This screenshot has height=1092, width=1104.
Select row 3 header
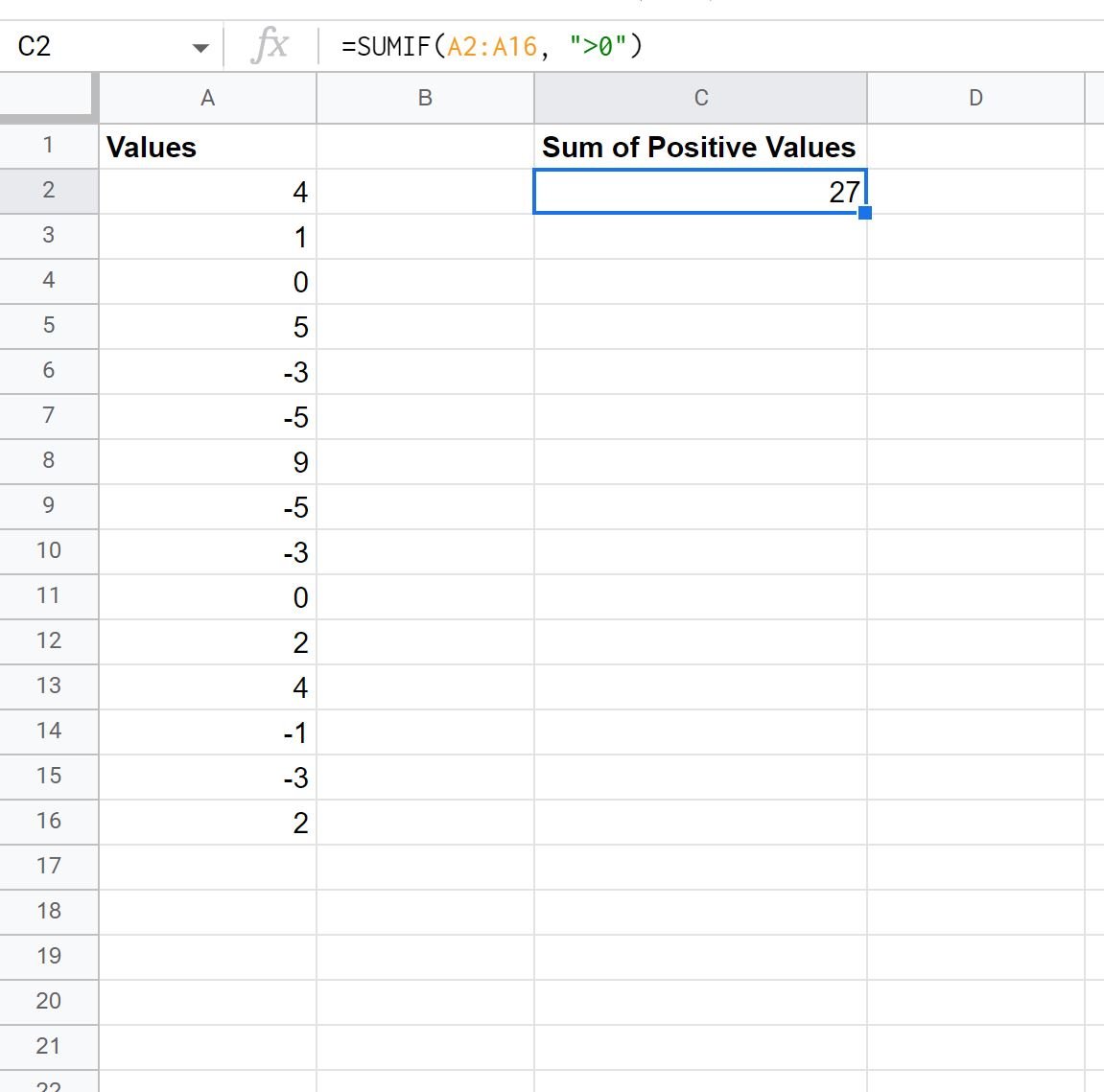point(49,237)
